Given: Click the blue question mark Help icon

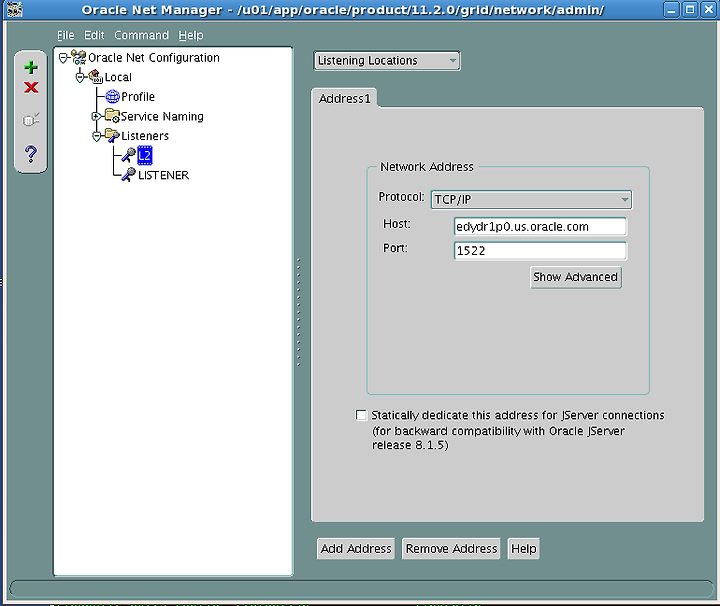Looking at the screenshot, I should tap(31, 154).
